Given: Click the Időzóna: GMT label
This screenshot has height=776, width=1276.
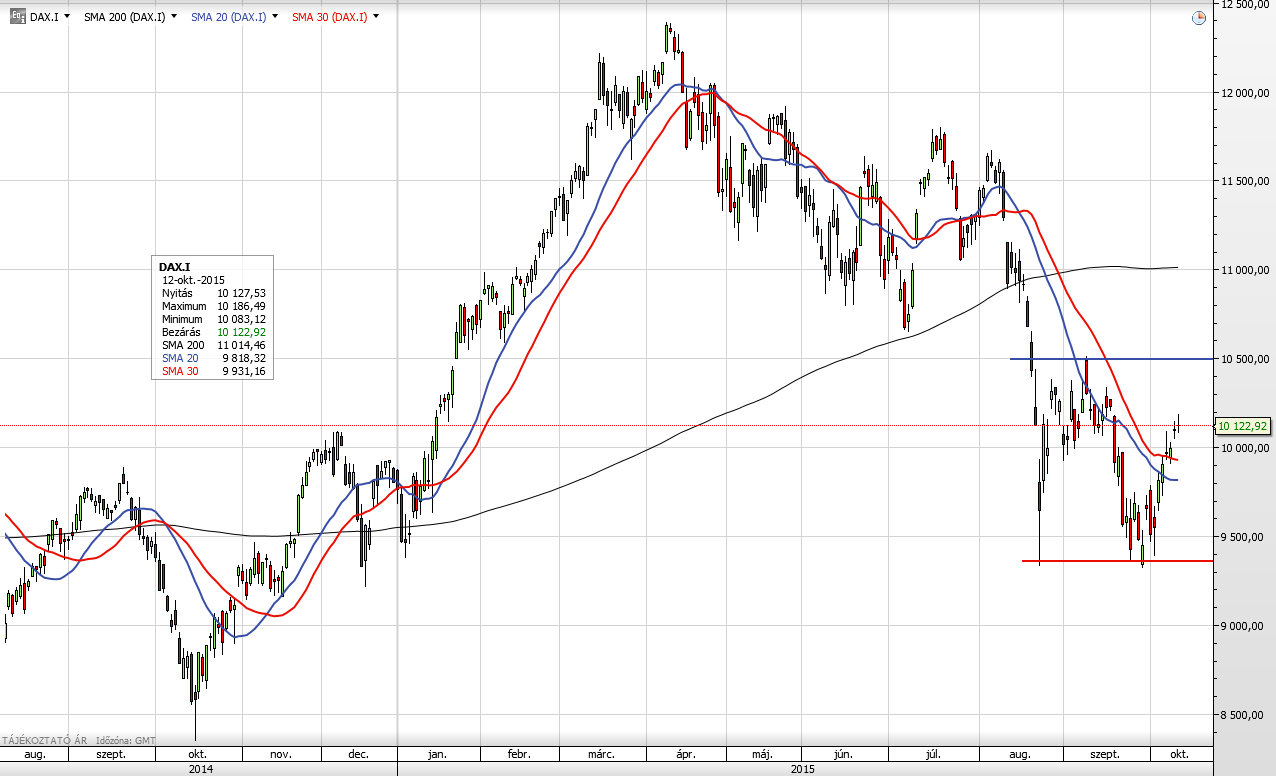Looking at the screenshot, I should click(126, 740).
